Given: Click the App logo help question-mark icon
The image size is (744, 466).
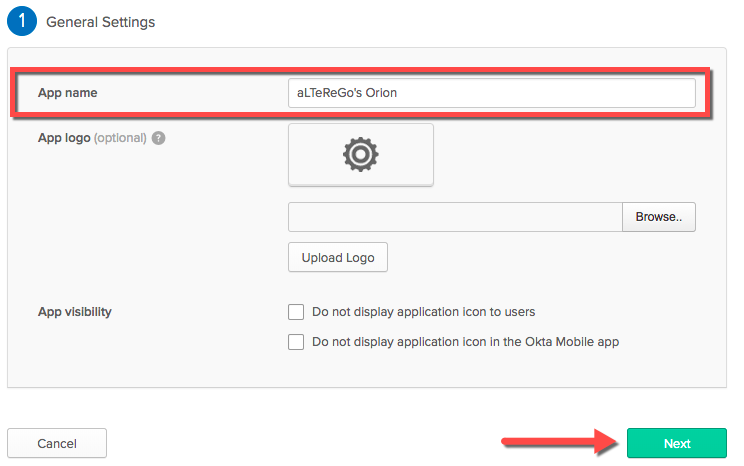Looking at the screenshot, I should click(158, 138).
